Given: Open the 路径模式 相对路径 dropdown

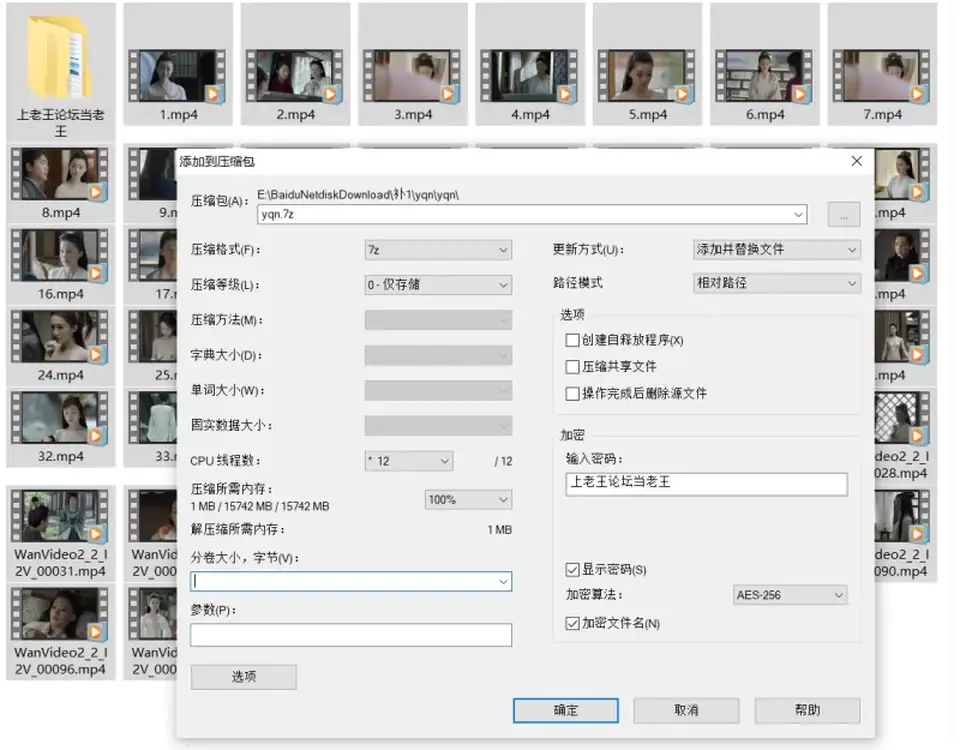Looking at the screenshot, I should [777, 283].
